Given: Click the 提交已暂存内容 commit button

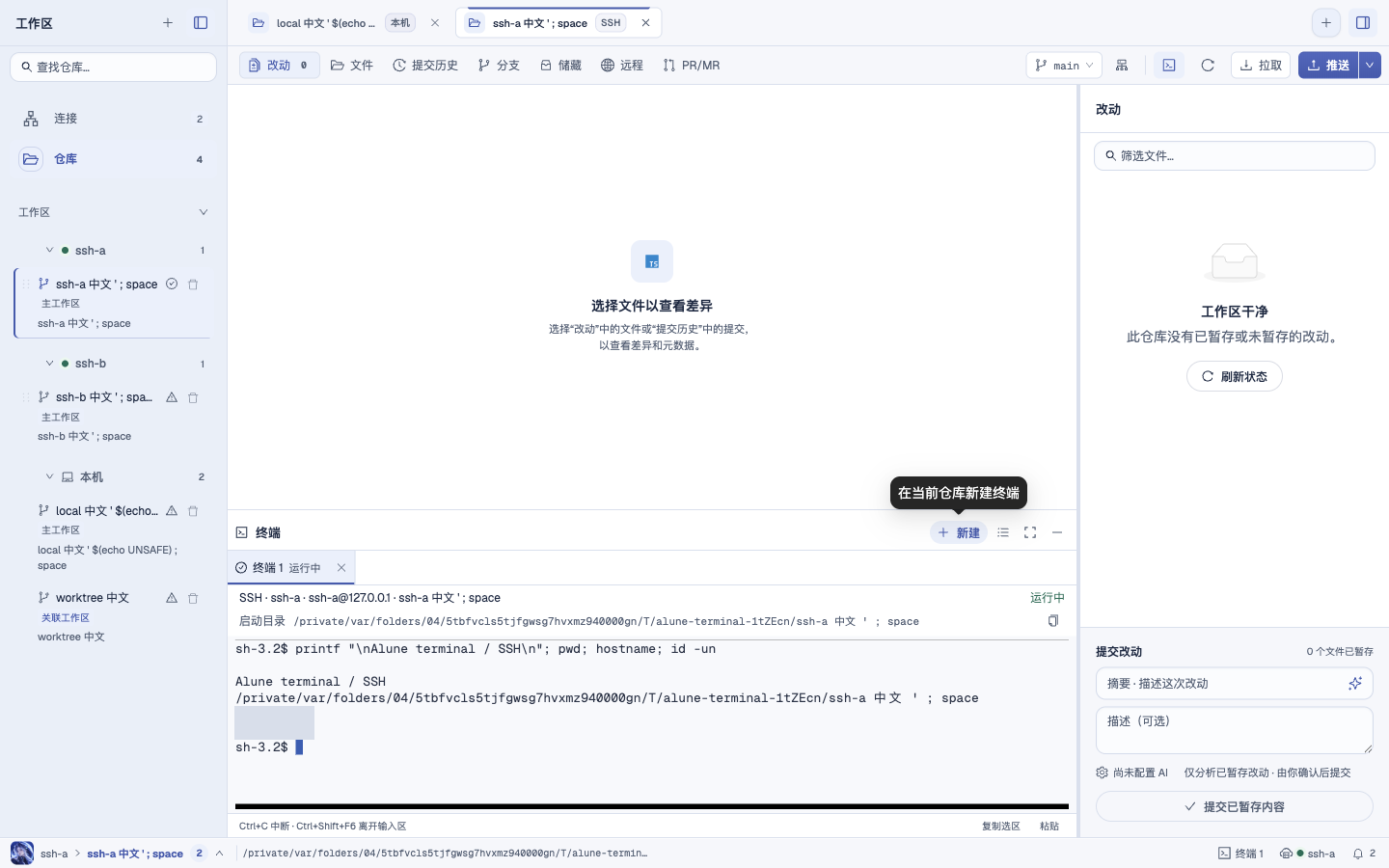Looking at the screenshot, I should [1235, 806].
